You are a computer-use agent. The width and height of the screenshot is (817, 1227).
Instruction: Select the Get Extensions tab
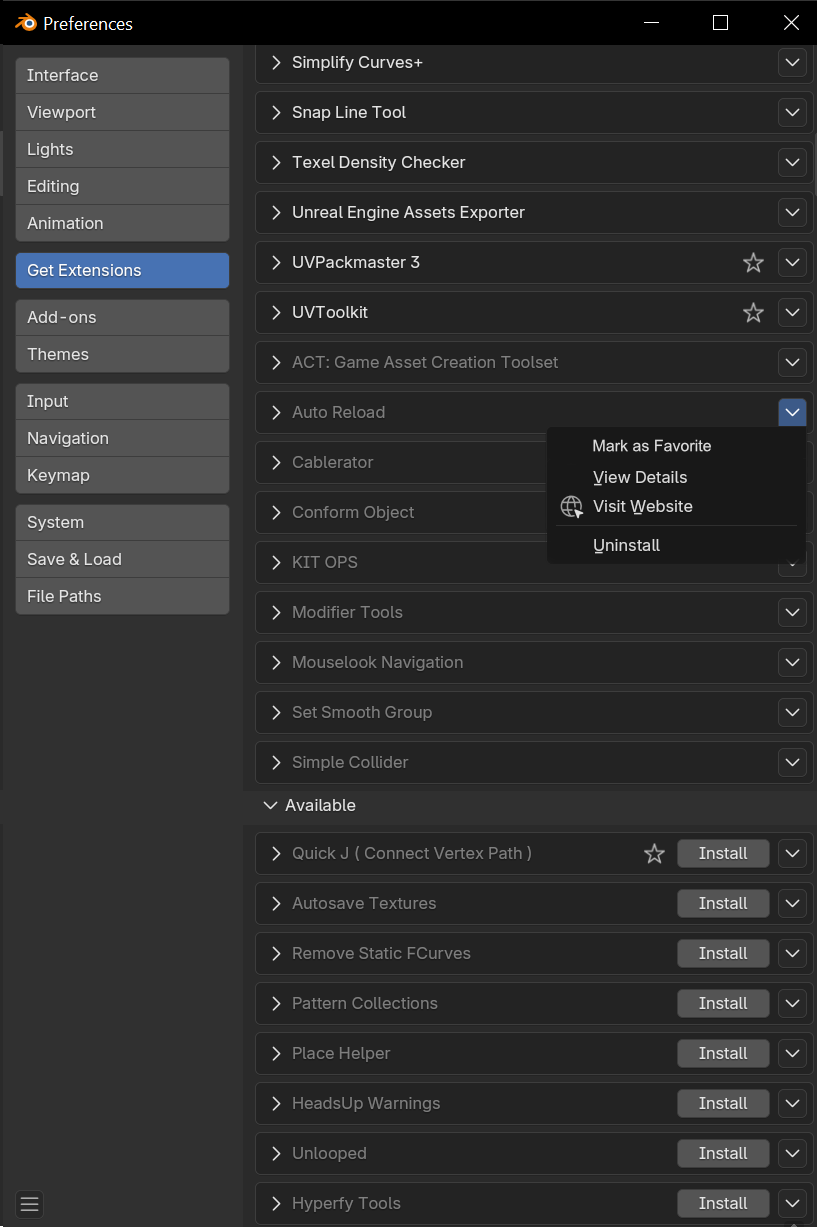tap(122, 270)
